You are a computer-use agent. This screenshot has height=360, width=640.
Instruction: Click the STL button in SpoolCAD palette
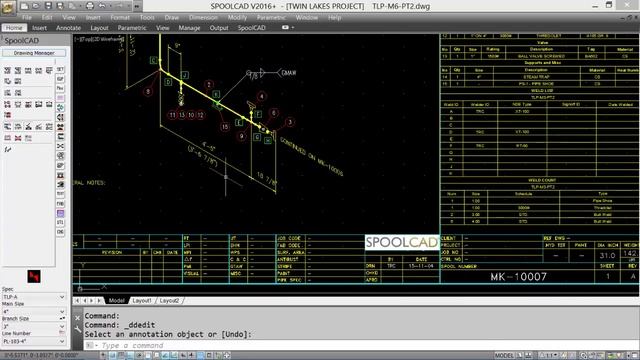60,222
